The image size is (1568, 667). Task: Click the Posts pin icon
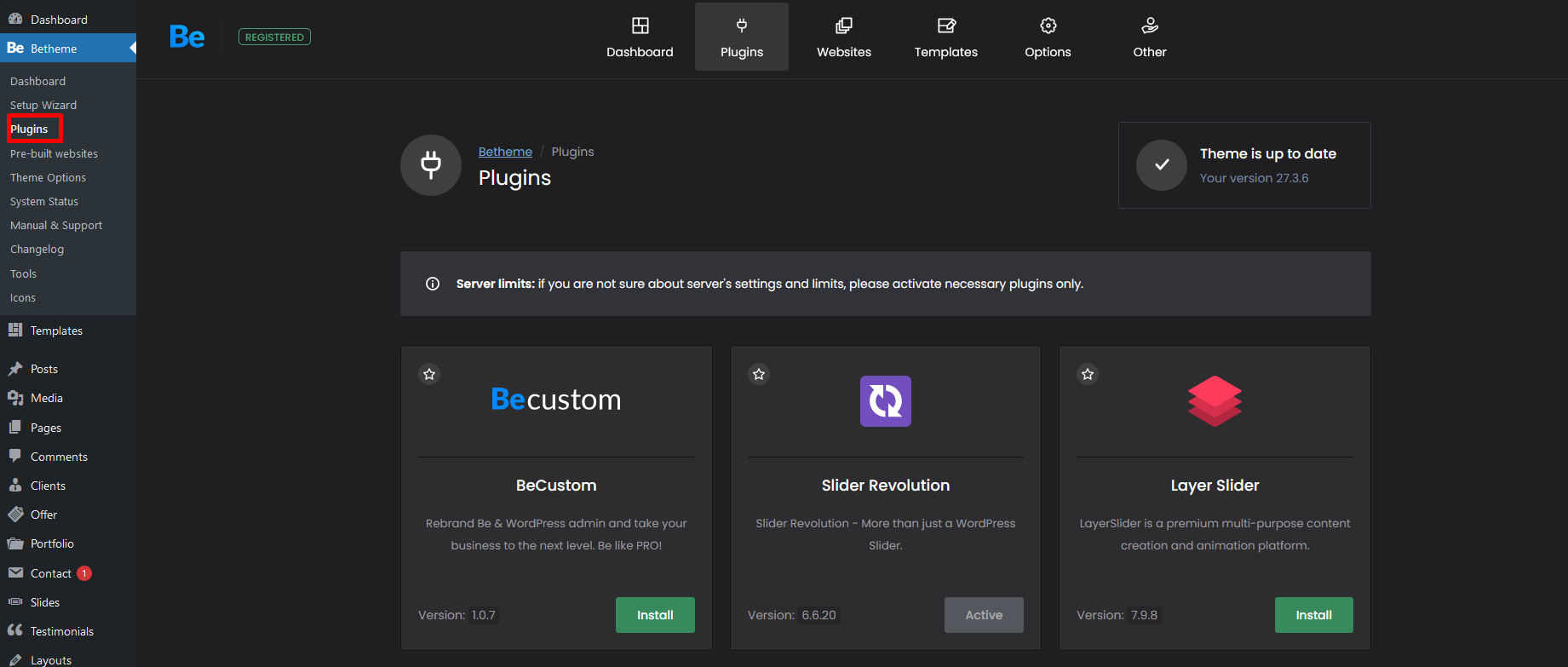click(x=15, y=369)
